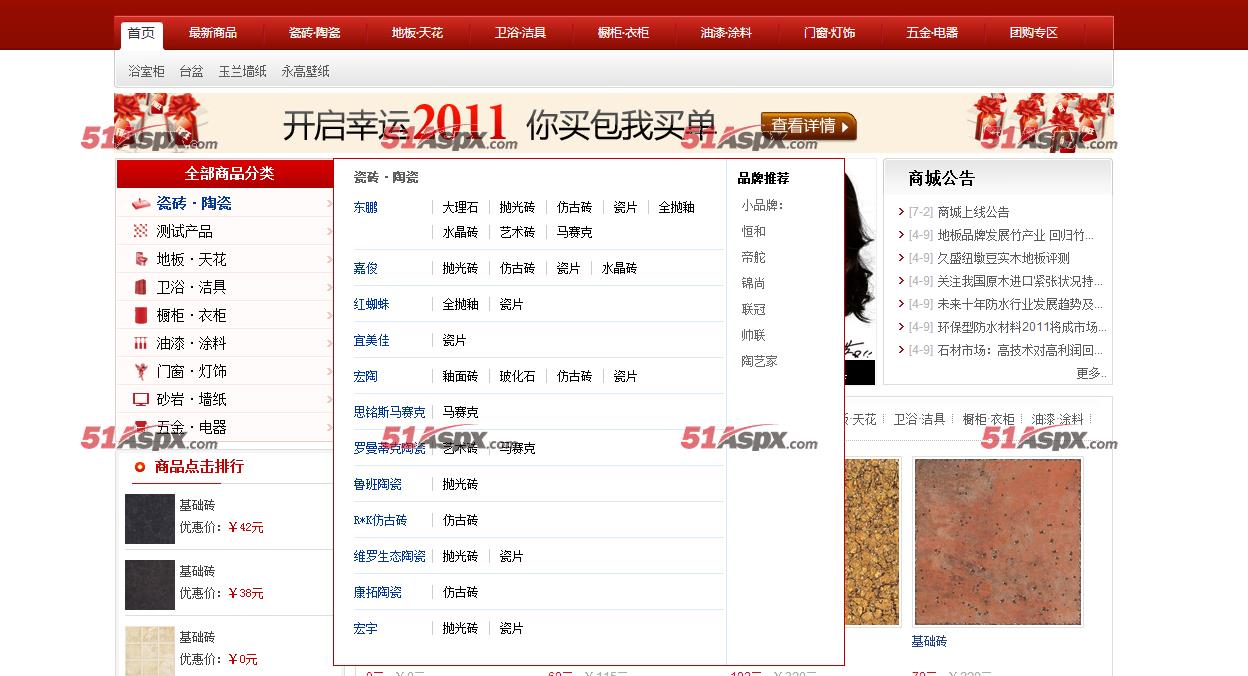Select 地板·天花 in the red navigation bar
The height and width of the screenshot is (676, 1248).
click(x=418, y=33)
